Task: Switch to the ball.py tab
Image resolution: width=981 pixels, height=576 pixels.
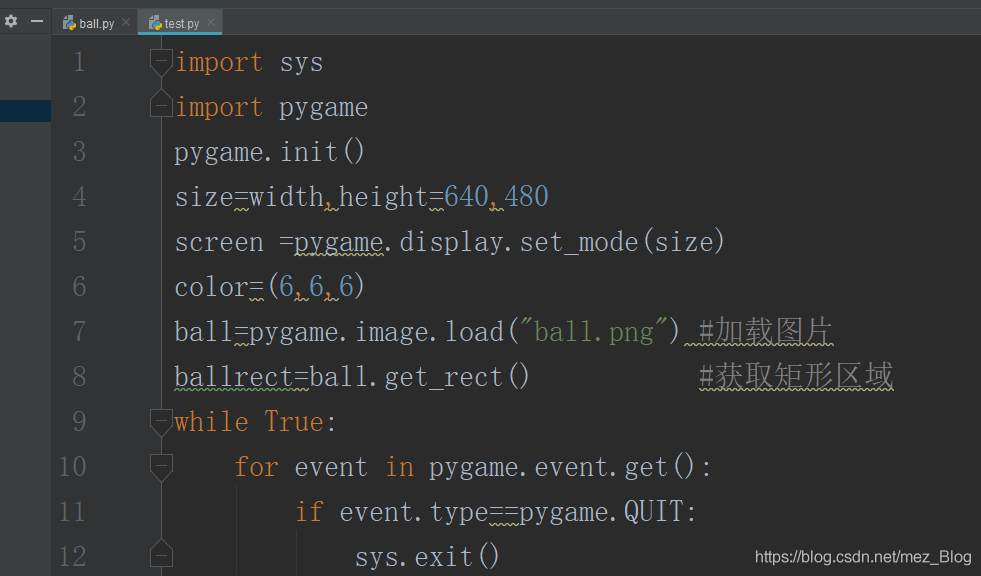Action: point(95,21)
